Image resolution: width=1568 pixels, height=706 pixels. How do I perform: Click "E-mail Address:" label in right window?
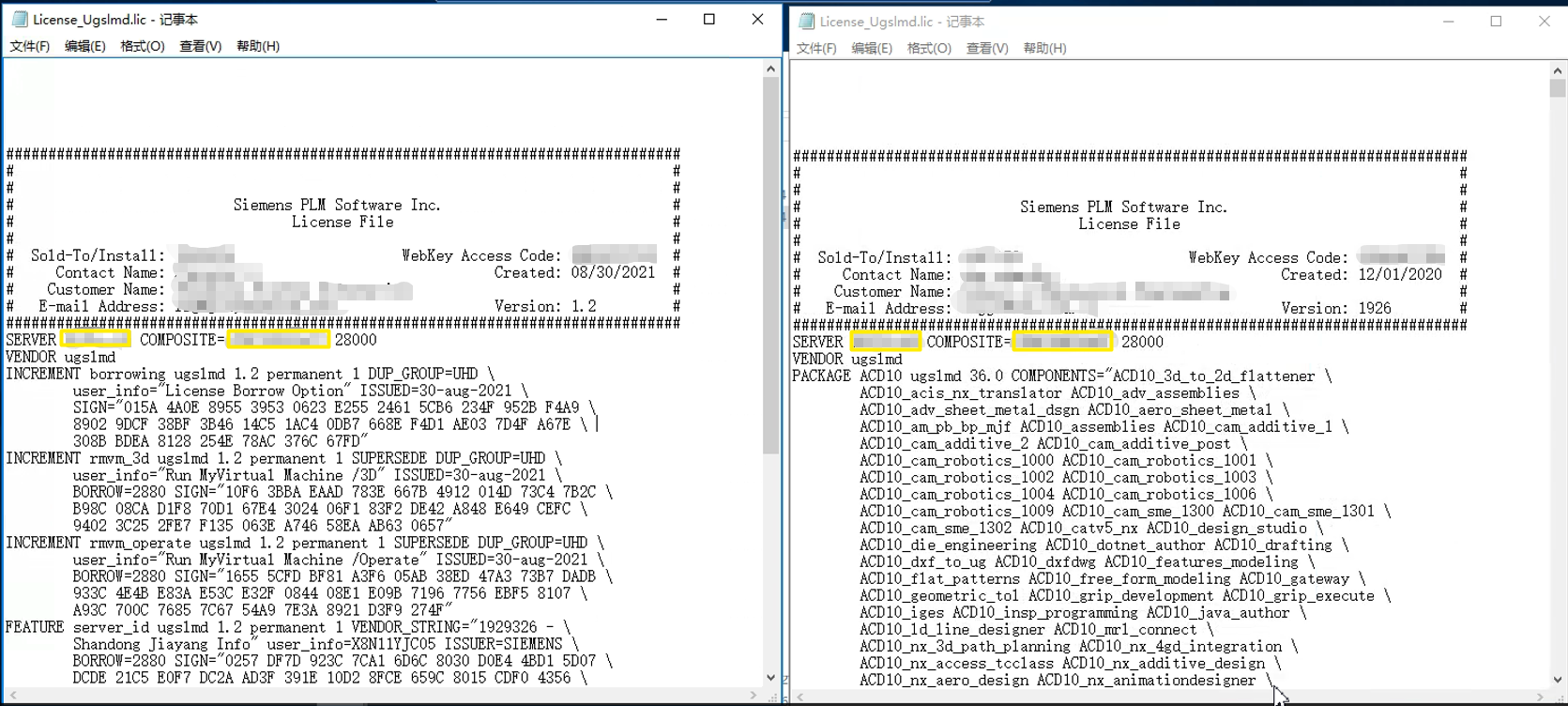(x=888, y=308)
